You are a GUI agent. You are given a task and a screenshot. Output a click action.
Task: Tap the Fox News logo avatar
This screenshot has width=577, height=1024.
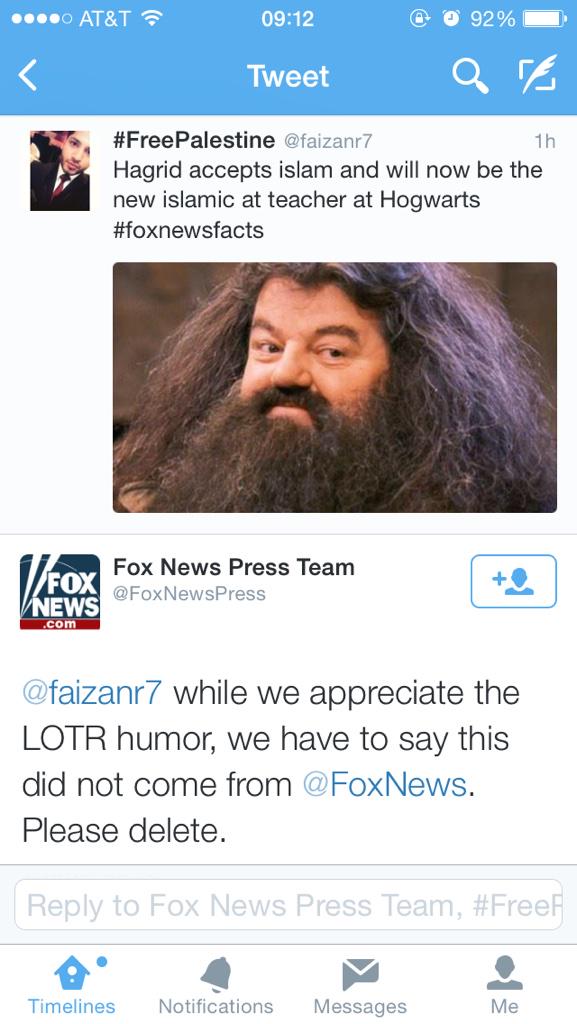coord(60,592)
